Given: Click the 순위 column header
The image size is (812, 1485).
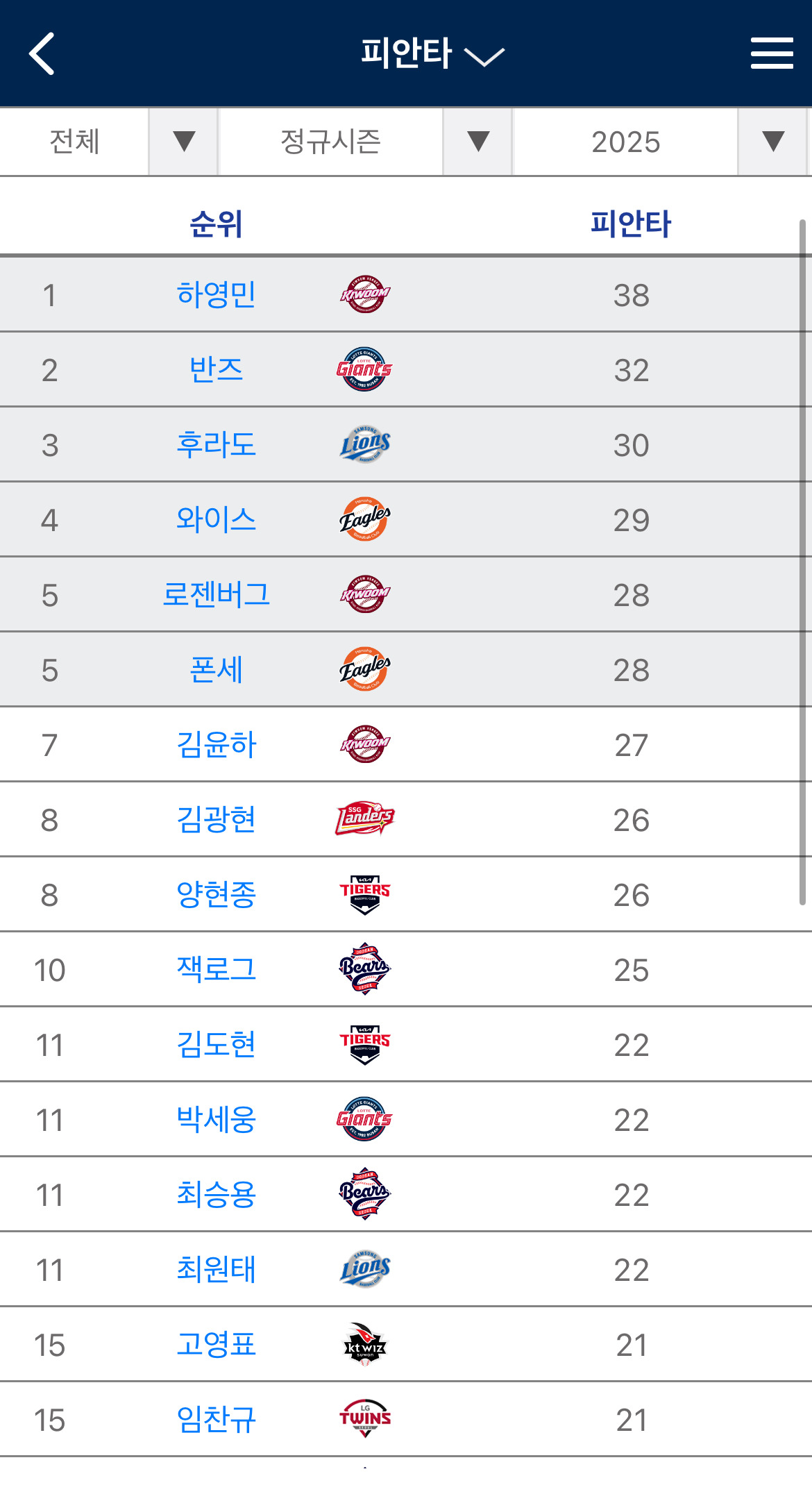Looking at the screenshot, I should [217, 222].
